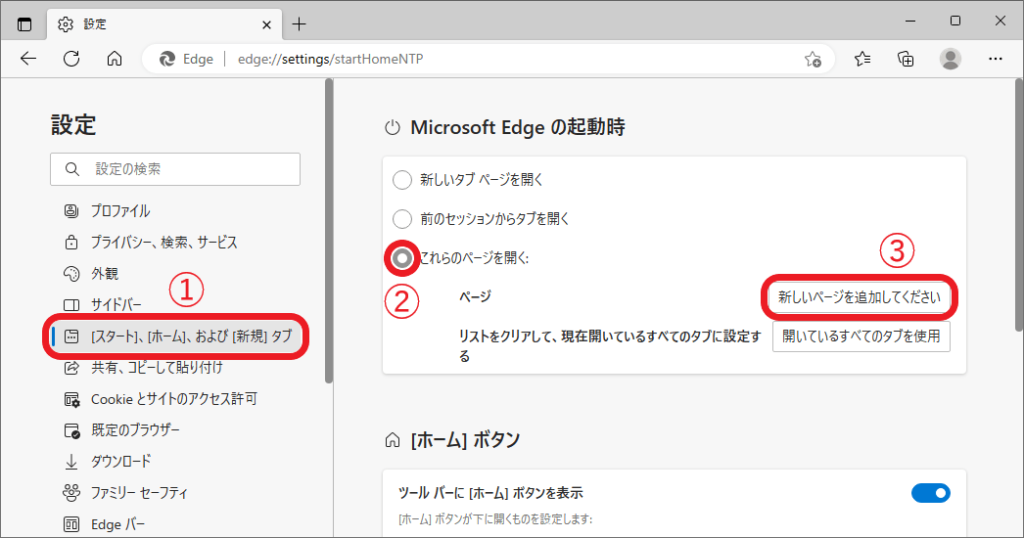1024x538 pixels.
Task: Click the Back arrow button
Action: point(28,59)
